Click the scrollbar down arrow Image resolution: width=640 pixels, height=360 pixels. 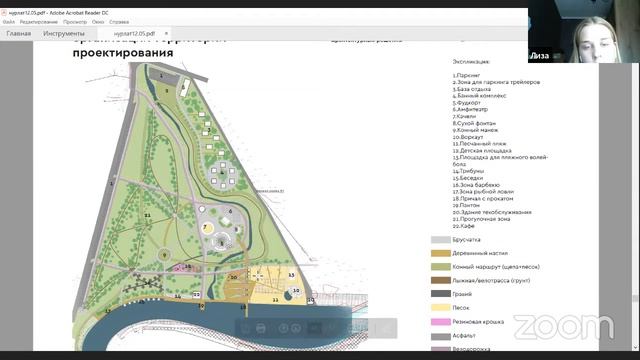636,347
